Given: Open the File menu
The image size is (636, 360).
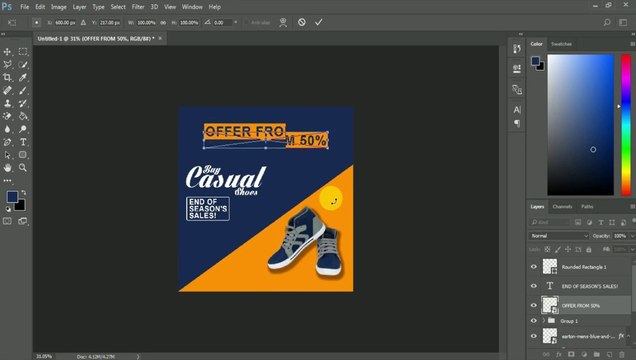Looking at the screenshot, I should pyautogui.click(x=25, y=7).
